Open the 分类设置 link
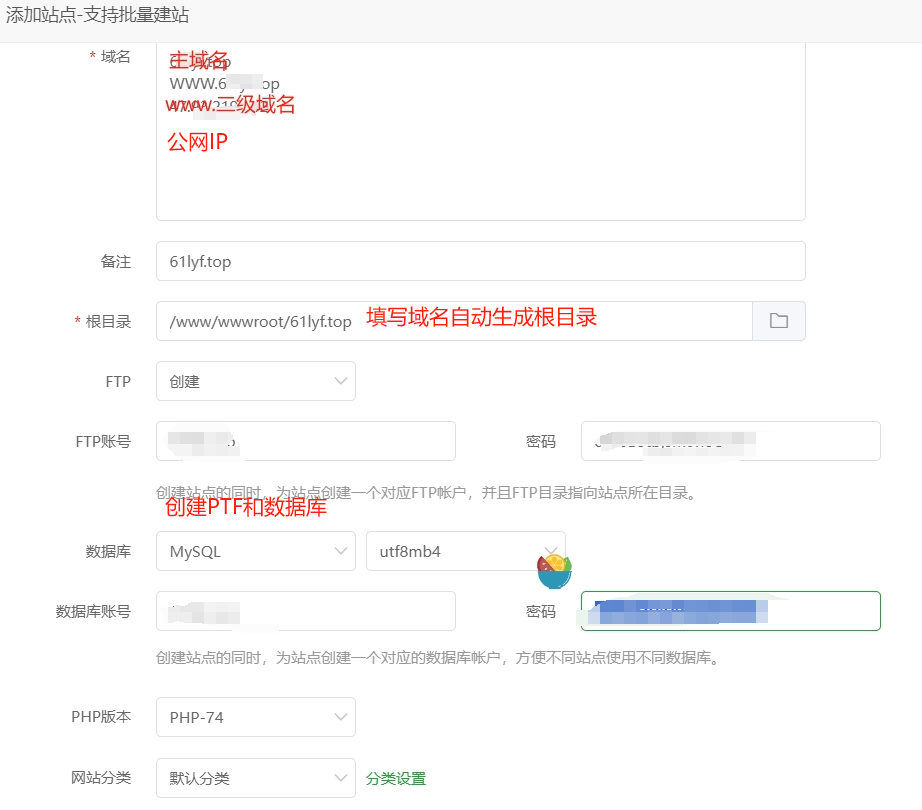Viewport: 922px width, 810px height. coord(395,778)
